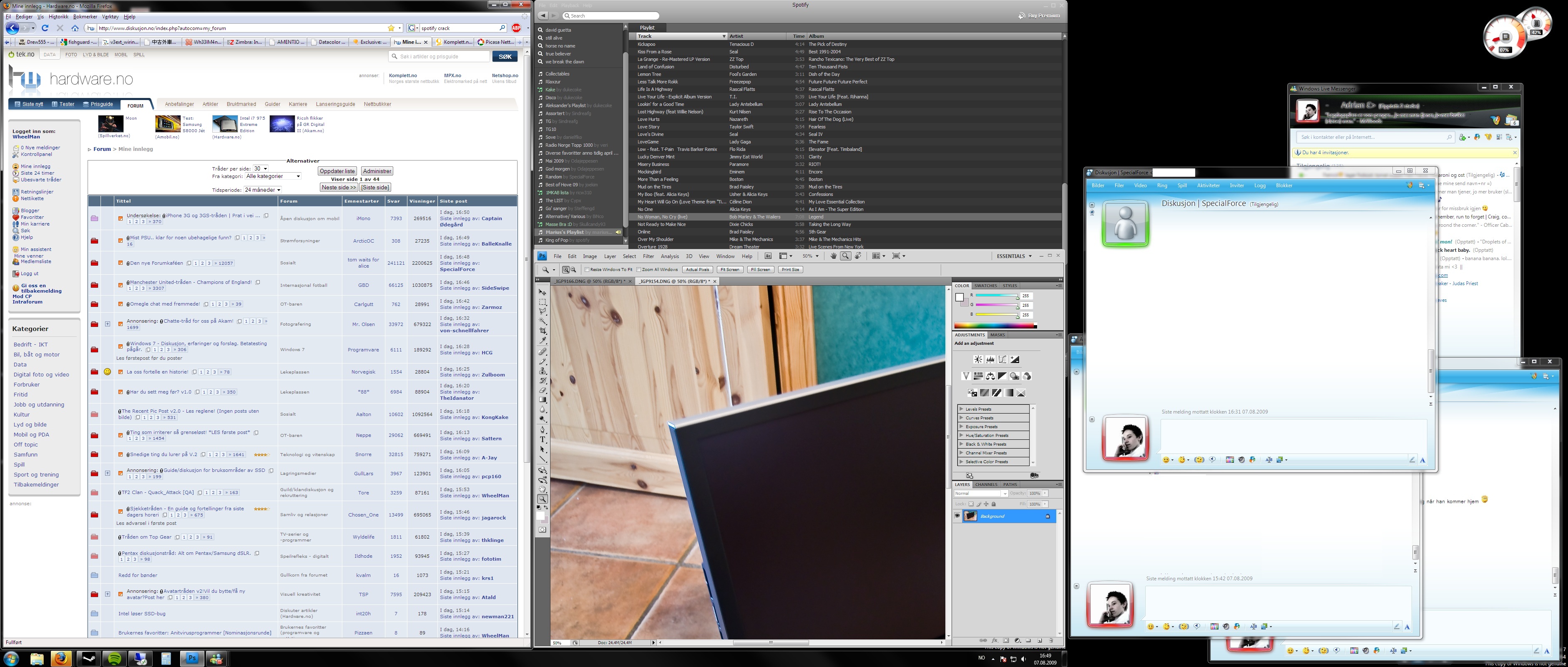
Task: Switch to the Channels tab
Action: pyautogui.click(x=986, y=484)
